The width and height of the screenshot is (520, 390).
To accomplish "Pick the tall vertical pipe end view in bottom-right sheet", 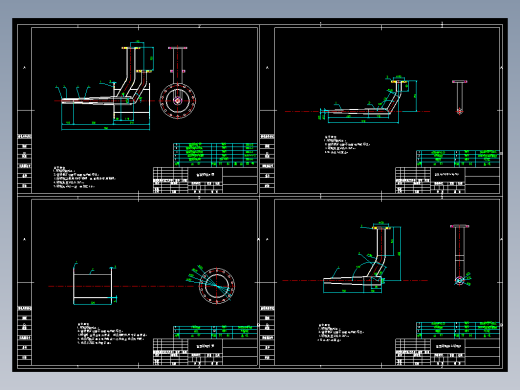I will (461, 255).
